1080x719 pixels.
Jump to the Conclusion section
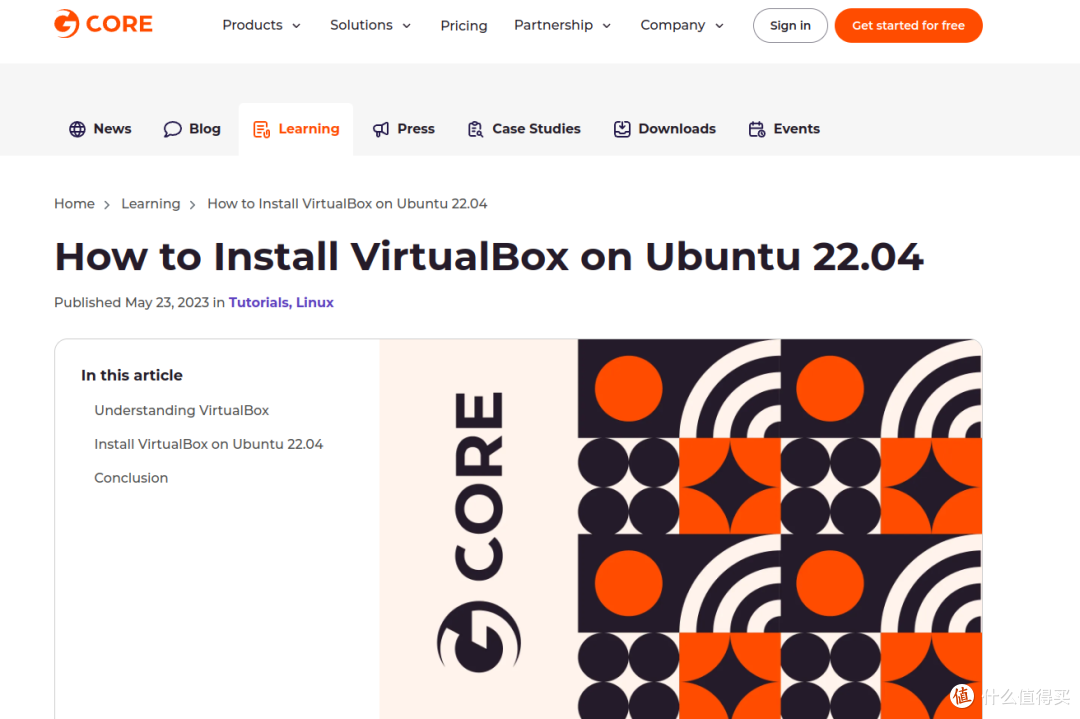pos(131,478)
